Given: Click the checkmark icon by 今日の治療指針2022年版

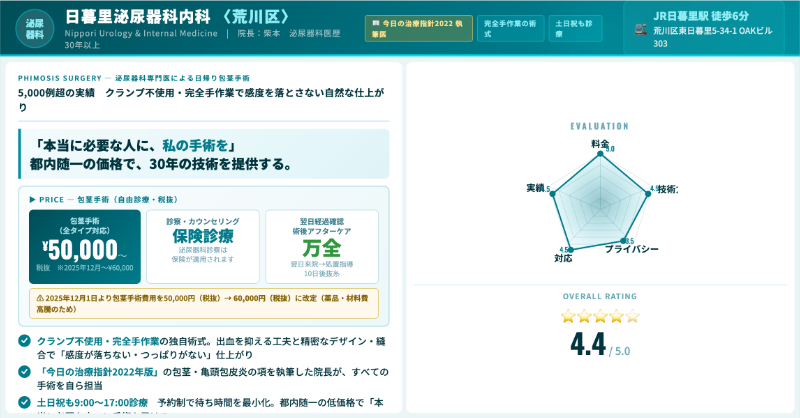Looking at the screenshot, I should click(x=24, y=372).
